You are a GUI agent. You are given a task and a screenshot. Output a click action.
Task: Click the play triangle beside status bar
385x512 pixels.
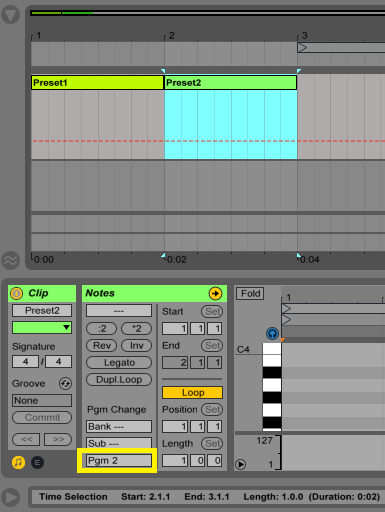point(10,497)
